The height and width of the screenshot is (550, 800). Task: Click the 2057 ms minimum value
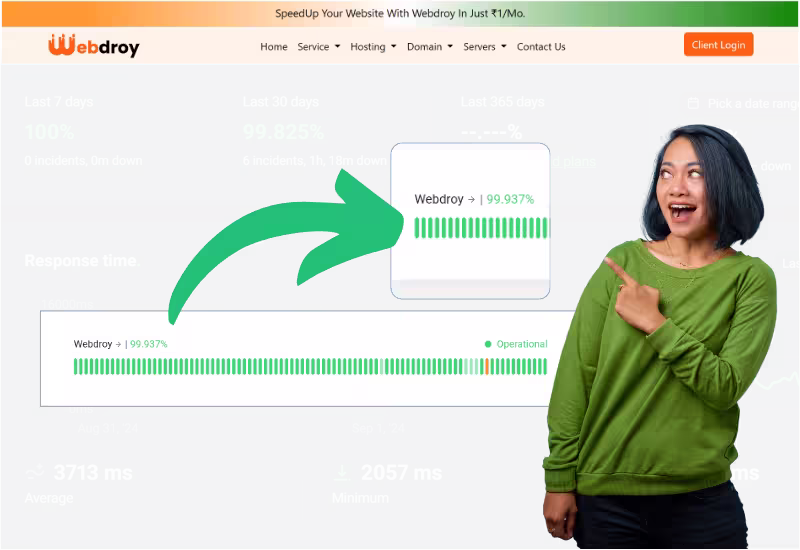click(402, 472)
